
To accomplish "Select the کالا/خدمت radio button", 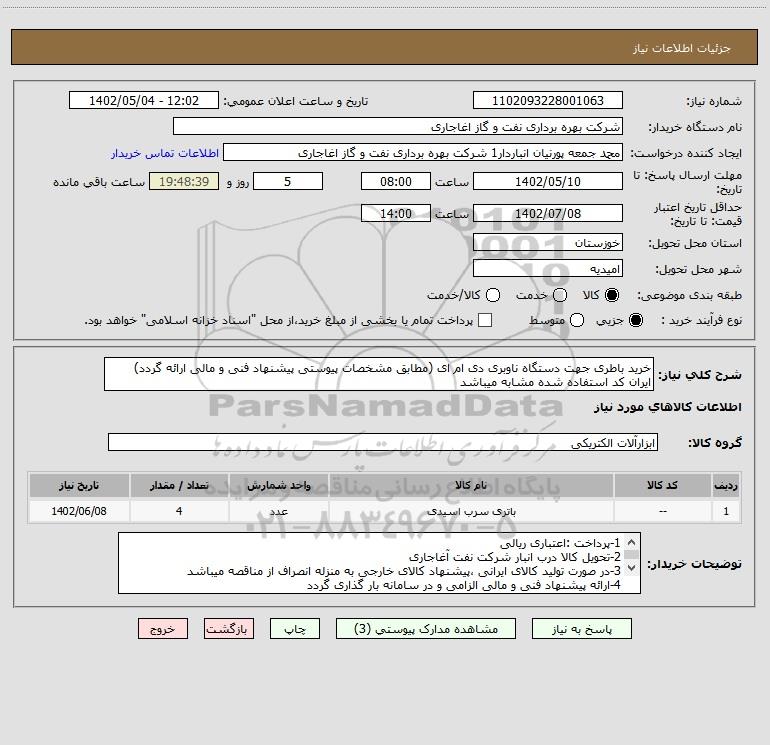I will coord(493,295).
